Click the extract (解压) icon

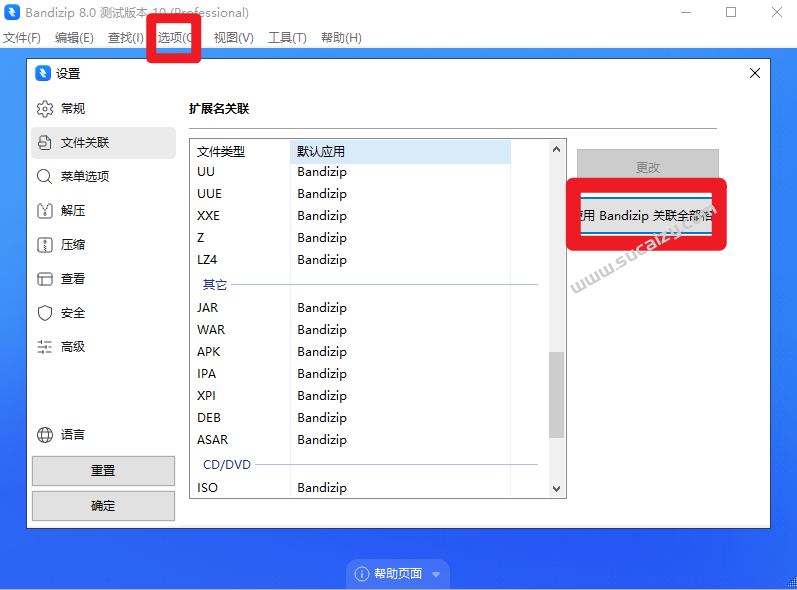point(45,211)
